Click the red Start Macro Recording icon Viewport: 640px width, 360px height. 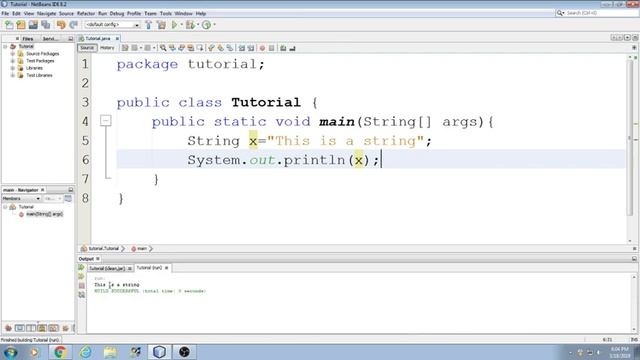(262, 48)
